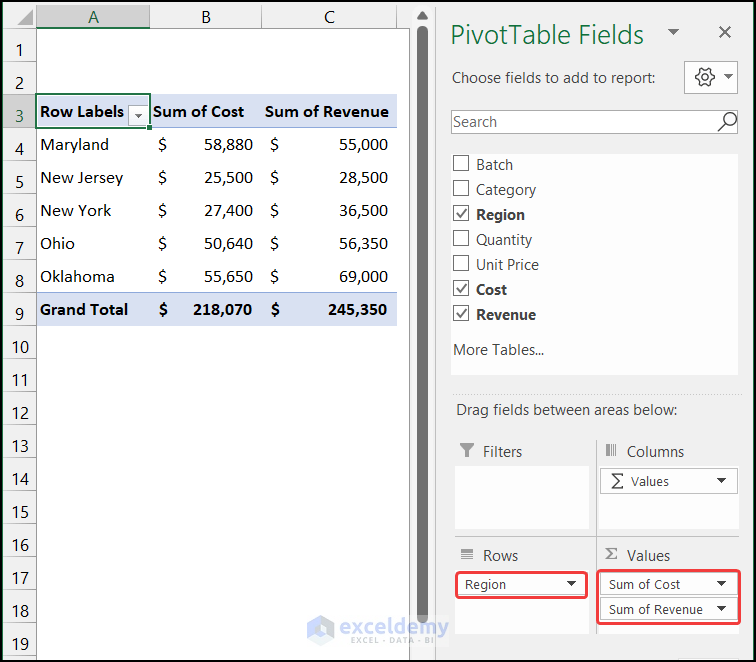The height and width of the screenshot is (662, 756).
Task: Tick the Quantity field checkbox
Action: click(461, 239)
